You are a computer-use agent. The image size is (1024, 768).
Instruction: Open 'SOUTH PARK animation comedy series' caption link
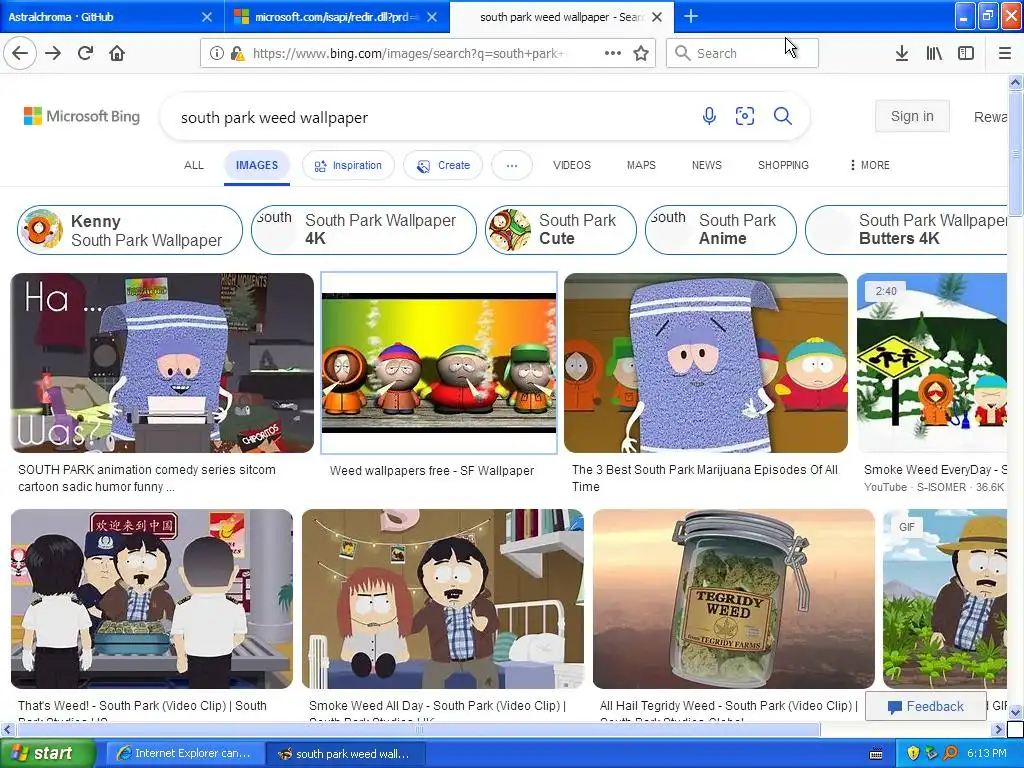147,478
